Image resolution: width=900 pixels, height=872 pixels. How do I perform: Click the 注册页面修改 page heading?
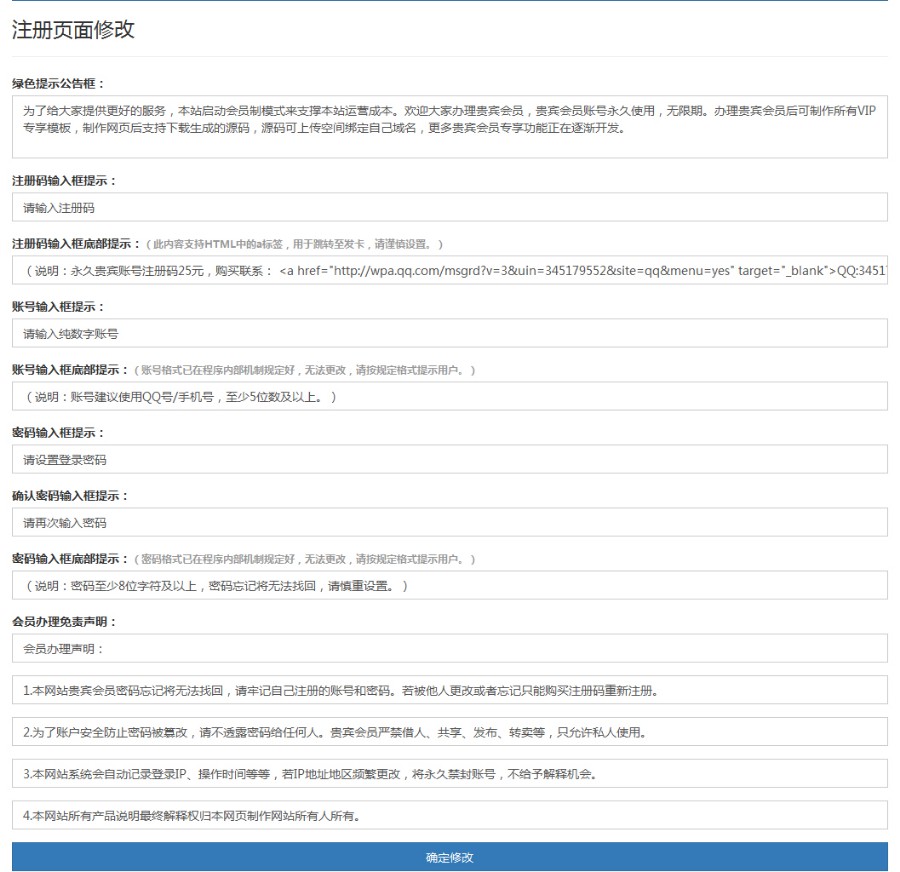(x=73, y=29)
